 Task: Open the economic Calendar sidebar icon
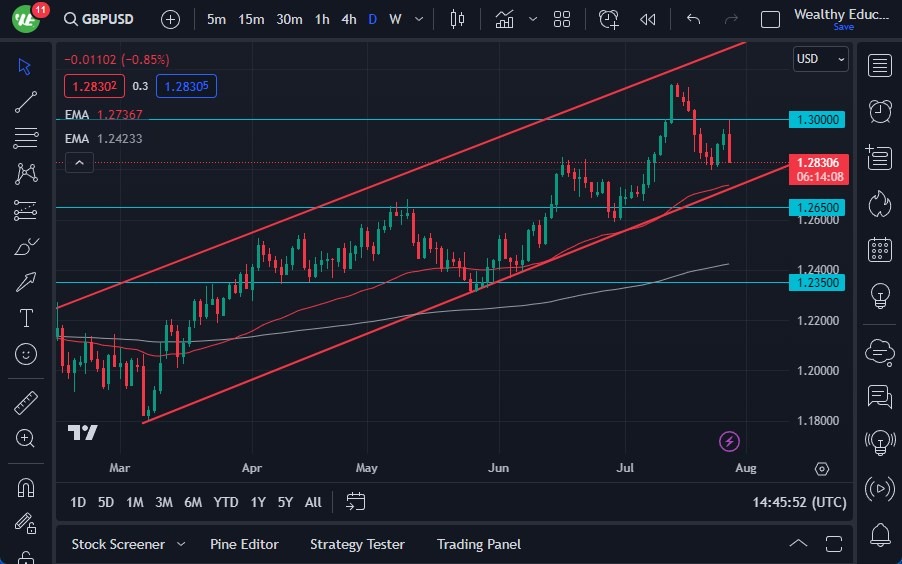point(880,249)
